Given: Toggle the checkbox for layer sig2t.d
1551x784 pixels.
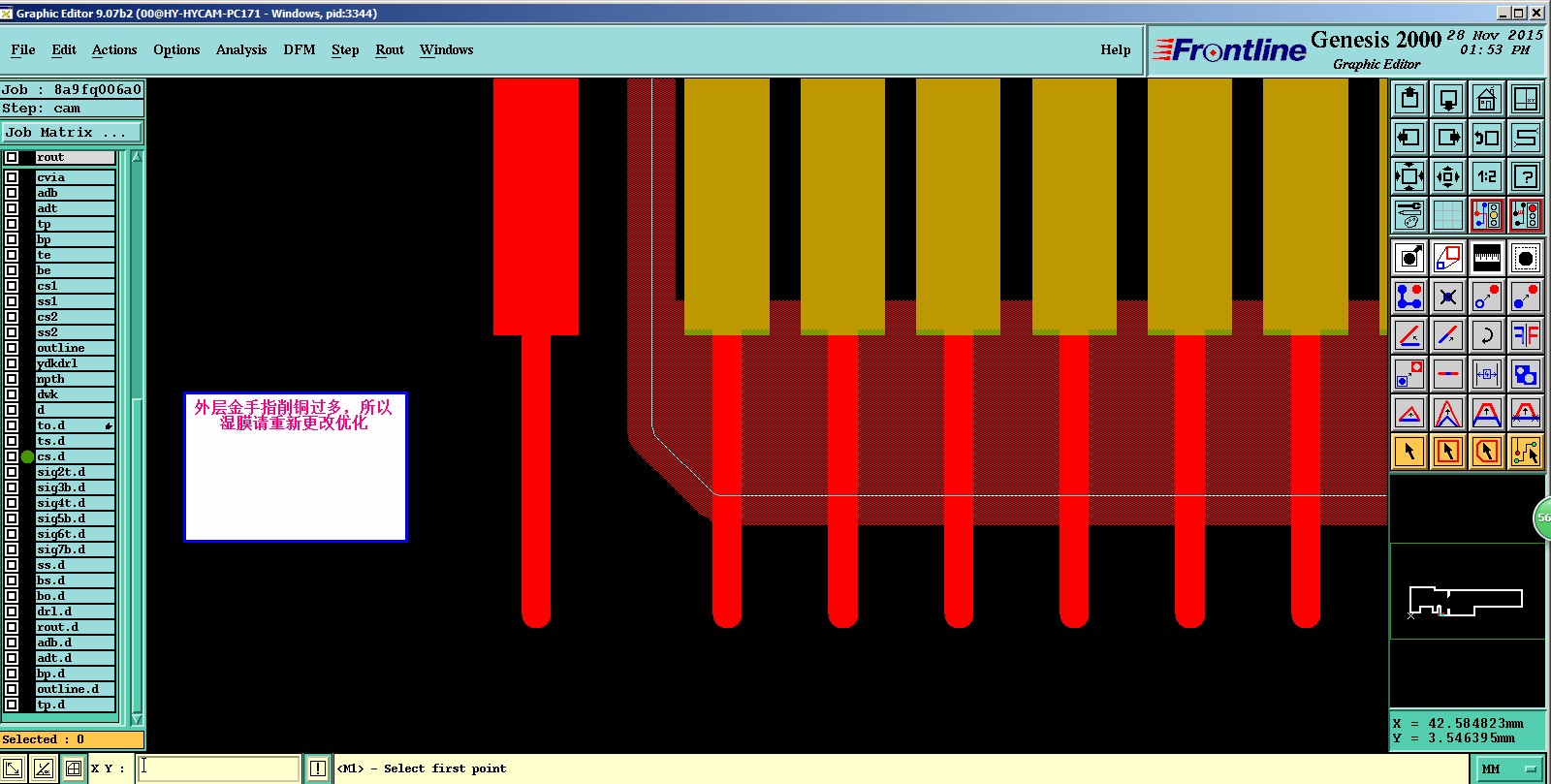Looking at the screenshot, I should pyautogui.click(x=12, y=472).
